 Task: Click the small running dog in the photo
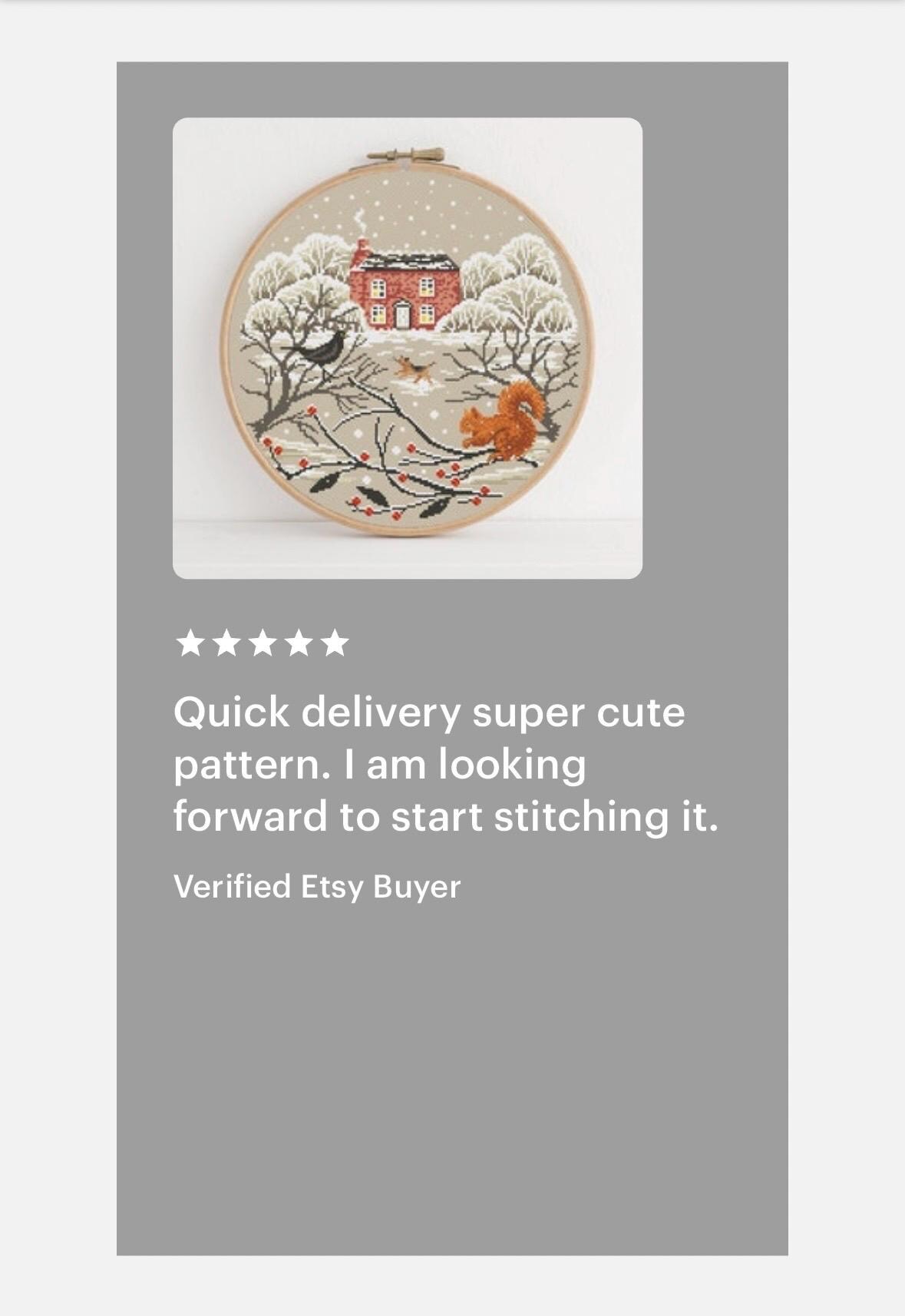pyautogui.click(x=415, y=370)
